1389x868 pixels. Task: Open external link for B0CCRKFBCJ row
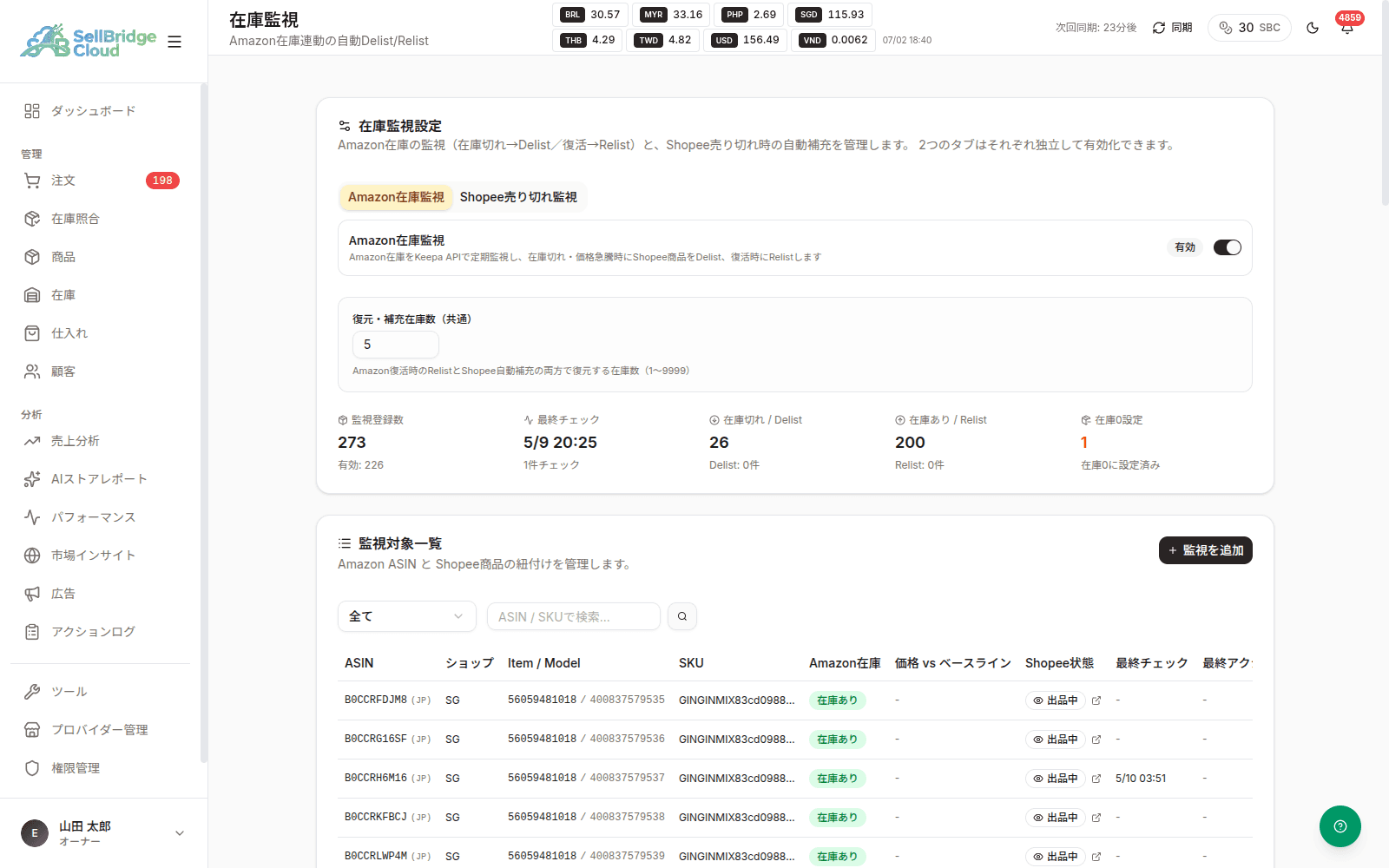coord(1096,818)
